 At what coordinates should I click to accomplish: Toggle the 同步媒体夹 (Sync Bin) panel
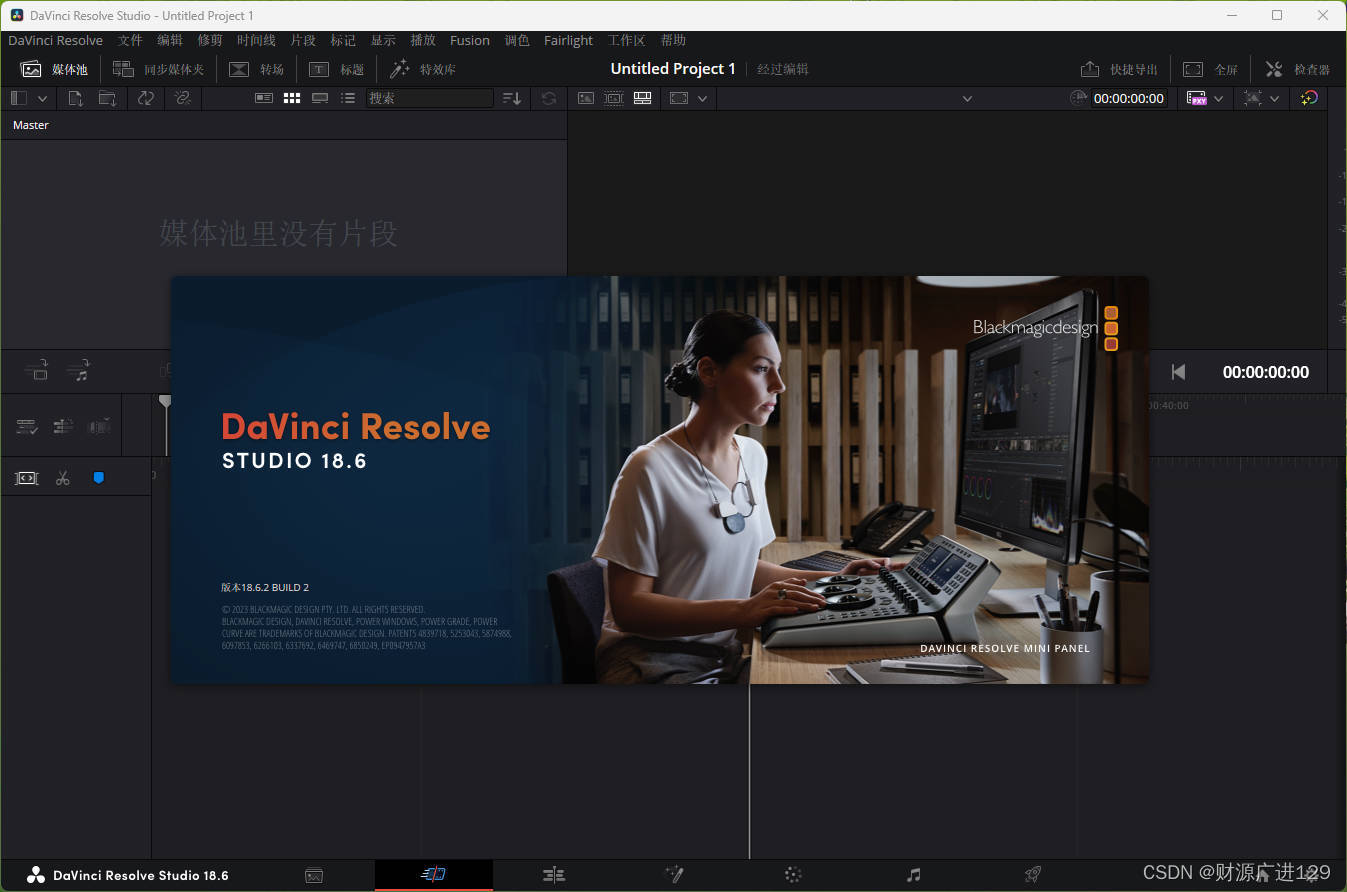tap(158, 69)
